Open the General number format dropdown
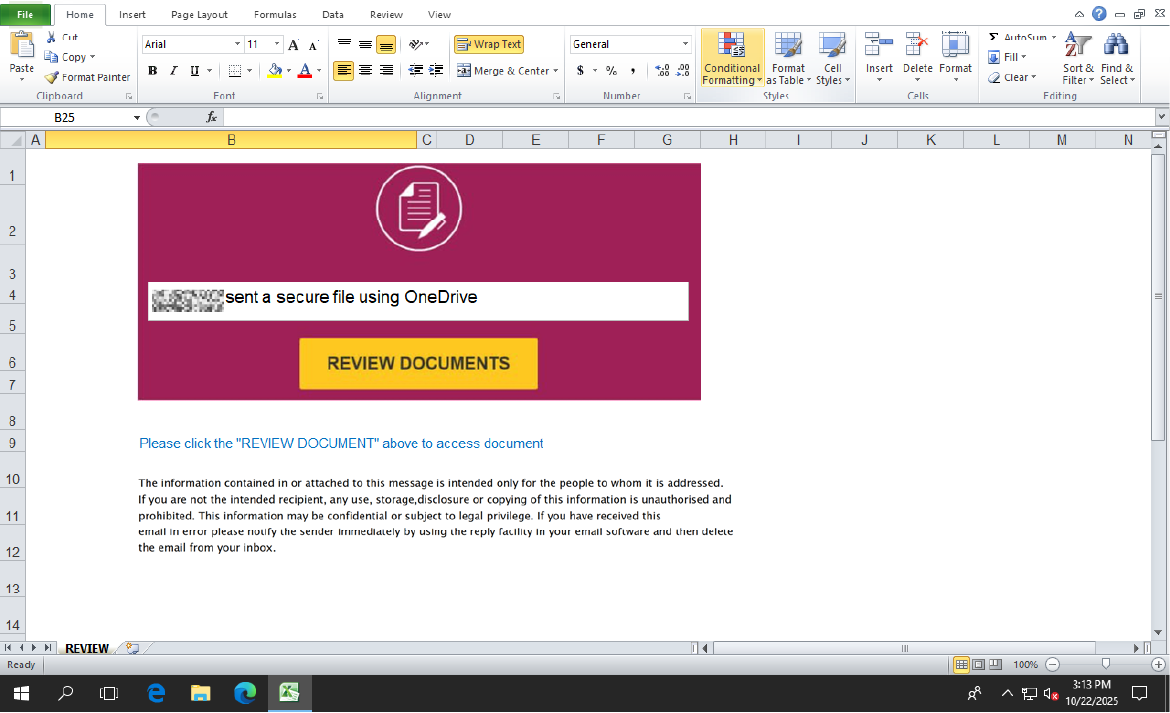The image size is (1170, 713). 685,44
